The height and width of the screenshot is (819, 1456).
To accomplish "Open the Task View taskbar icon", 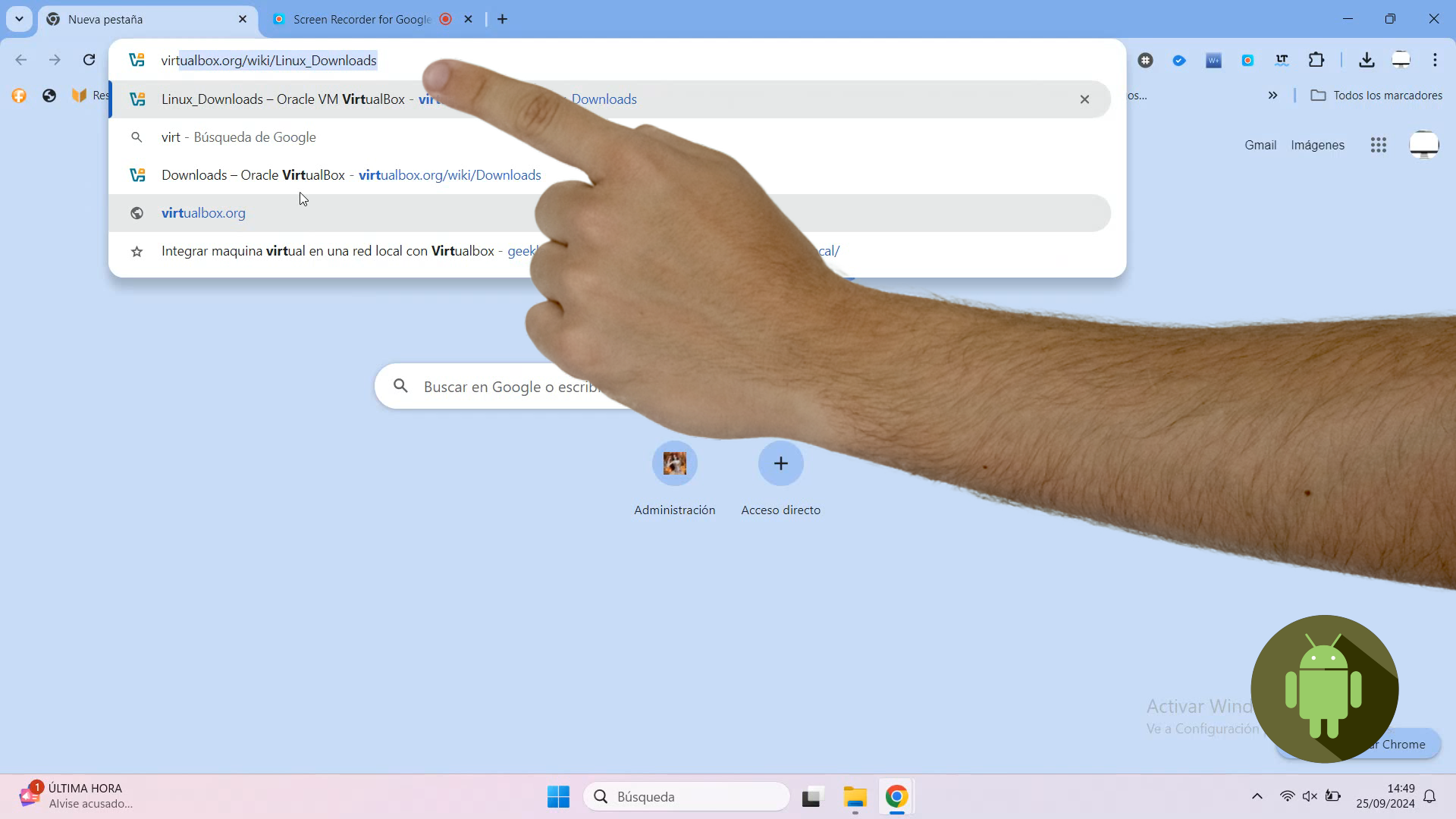I will point(812,796).
